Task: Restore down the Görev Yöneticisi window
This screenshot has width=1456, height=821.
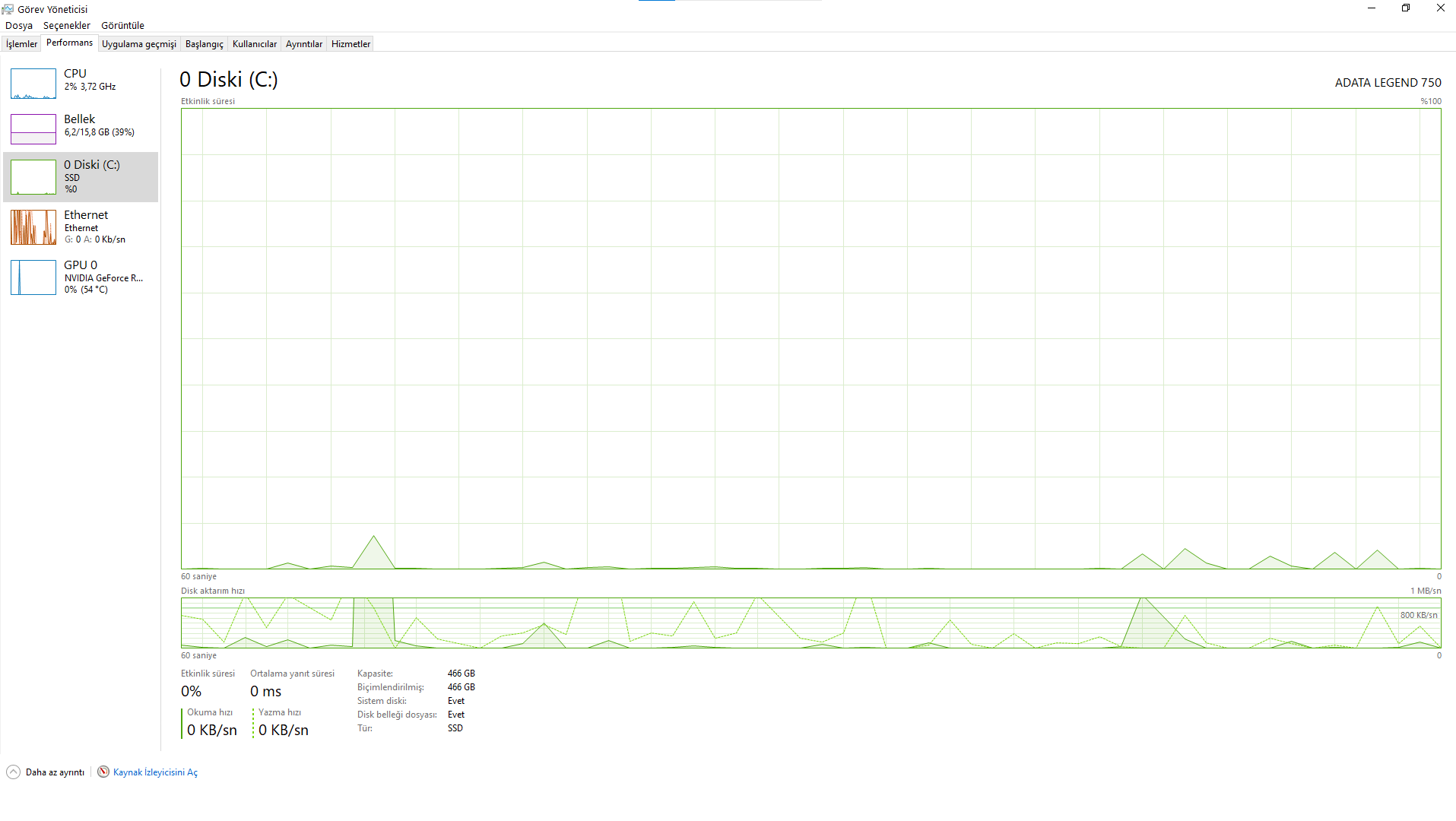Action: pos(1406,8)
